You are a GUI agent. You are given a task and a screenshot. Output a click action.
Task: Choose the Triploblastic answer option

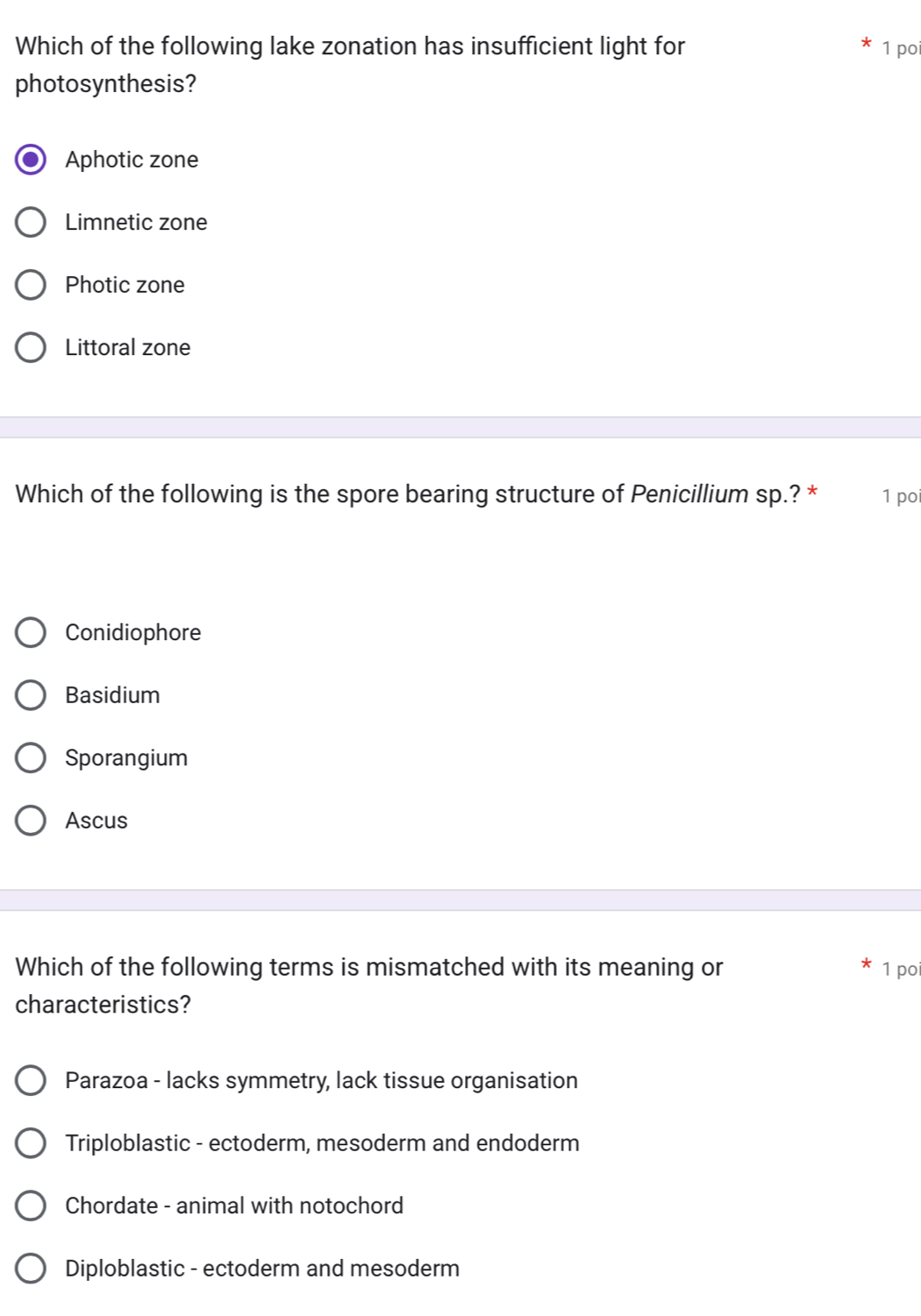[31, 1143]
